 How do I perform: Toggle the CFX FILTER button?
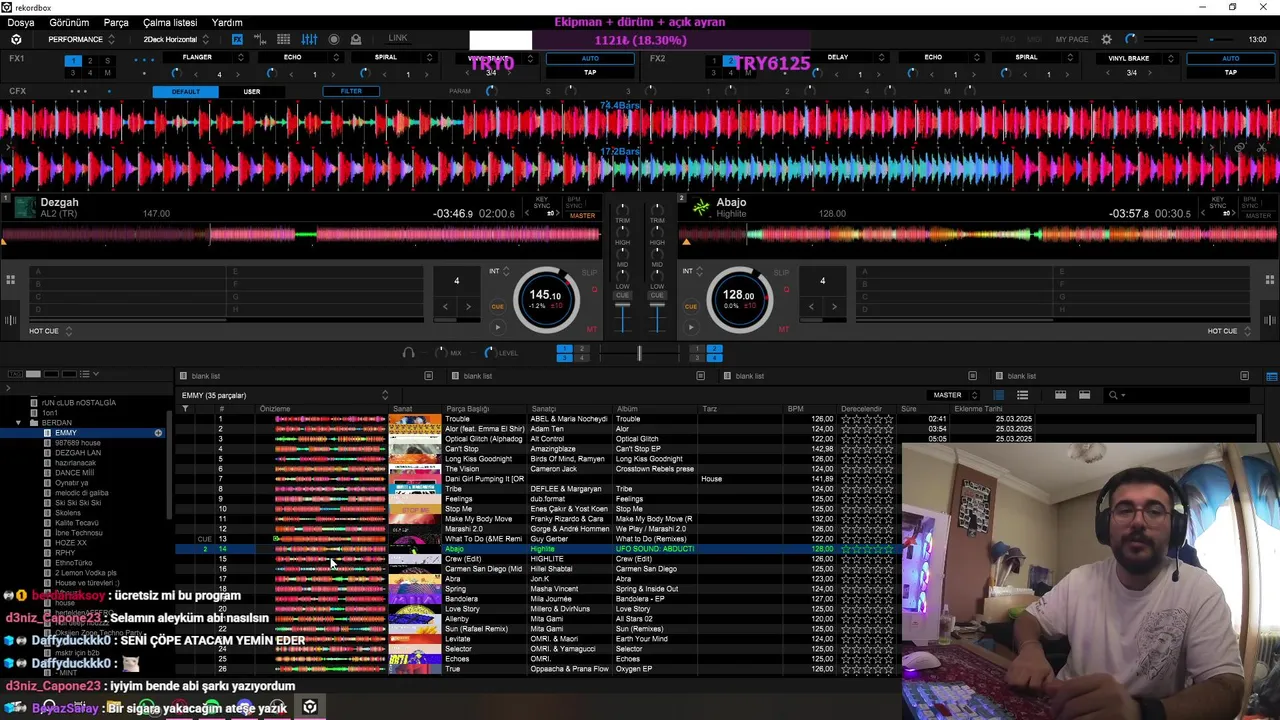pyautogui.click(x=351, y=91)
